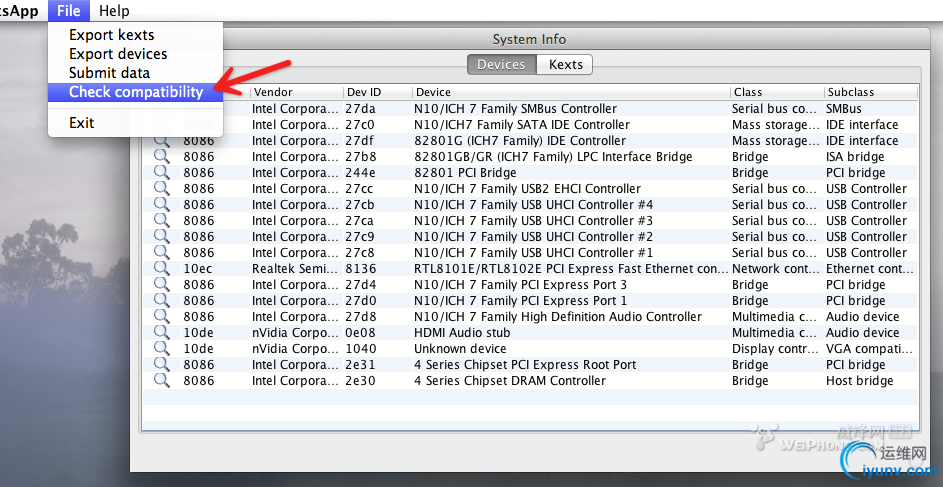Click the Realtek Semi... vendor cell
Image resolution: width=943 pixels, height=487 pixels.
295,268
